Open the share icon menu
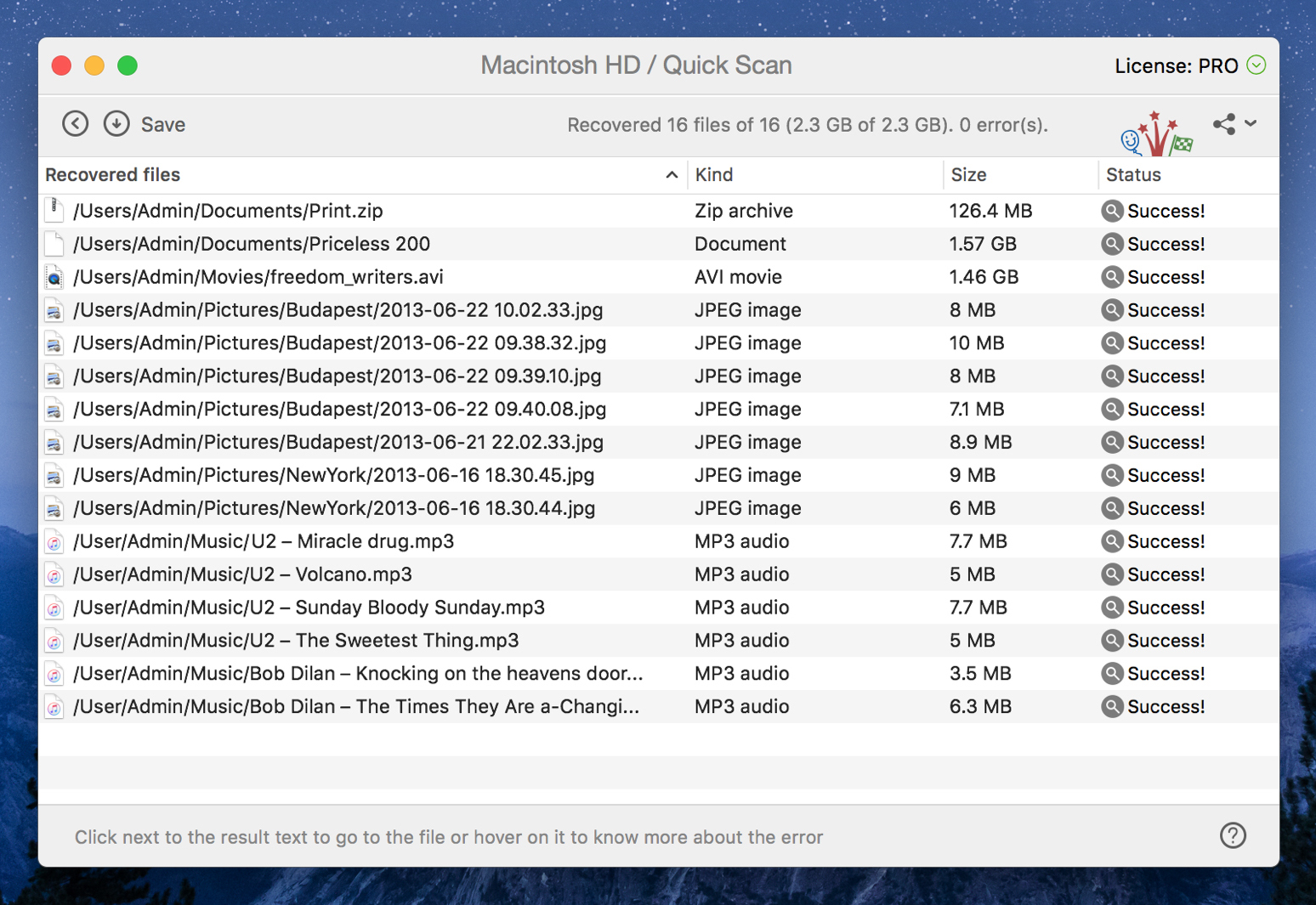Viewport: 1316px width, 905px height. tap(1224, 124)
